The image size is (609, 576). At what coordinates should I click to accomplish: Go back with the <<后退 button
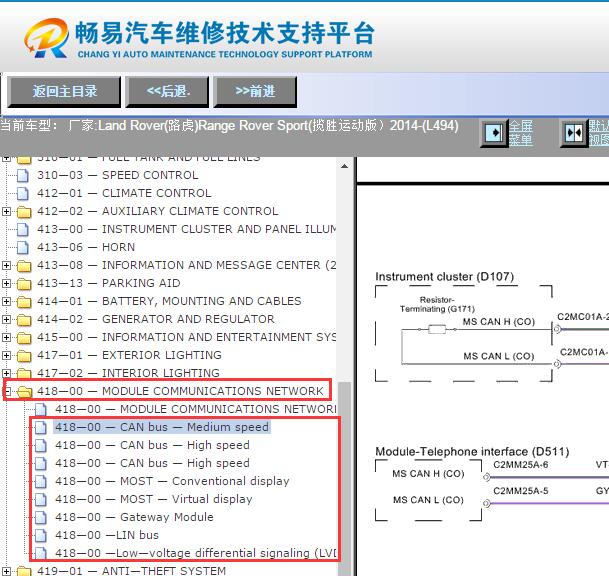tap(167, 92)
